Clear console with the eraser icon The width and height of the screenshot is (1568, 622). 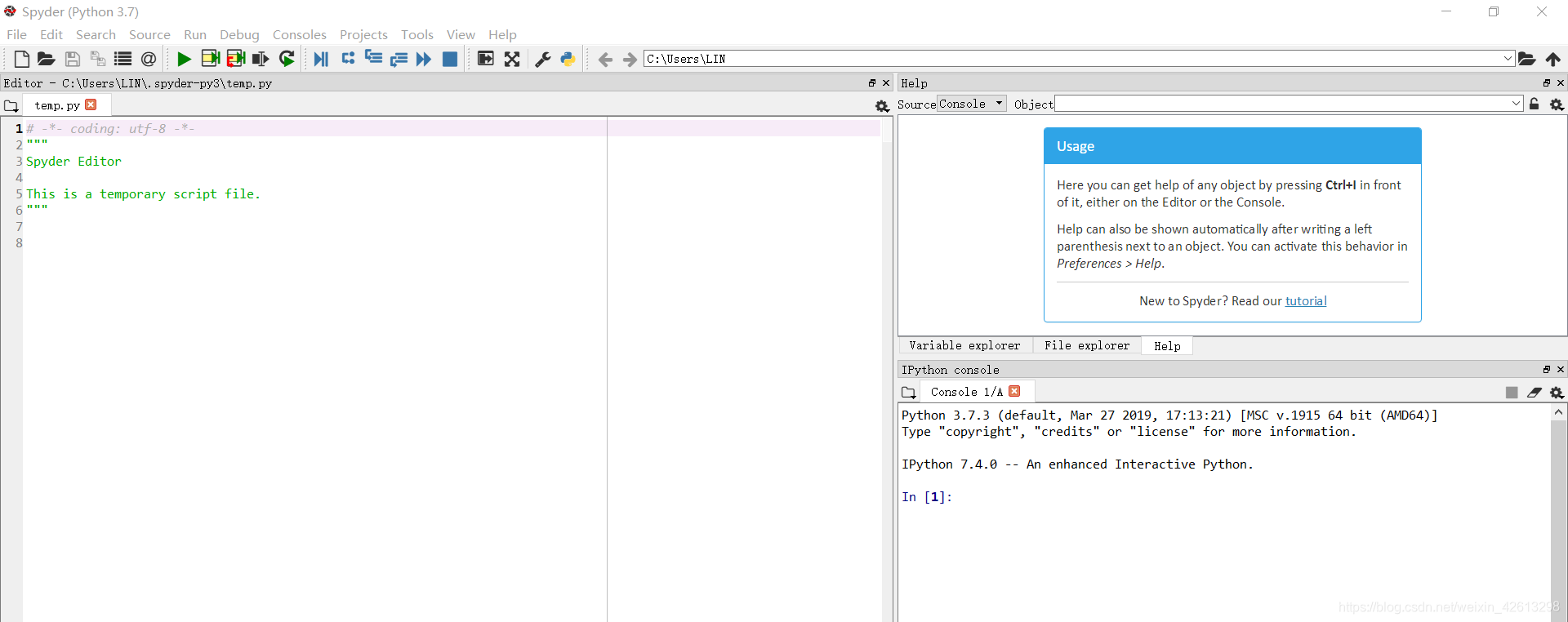[1535, 393]
